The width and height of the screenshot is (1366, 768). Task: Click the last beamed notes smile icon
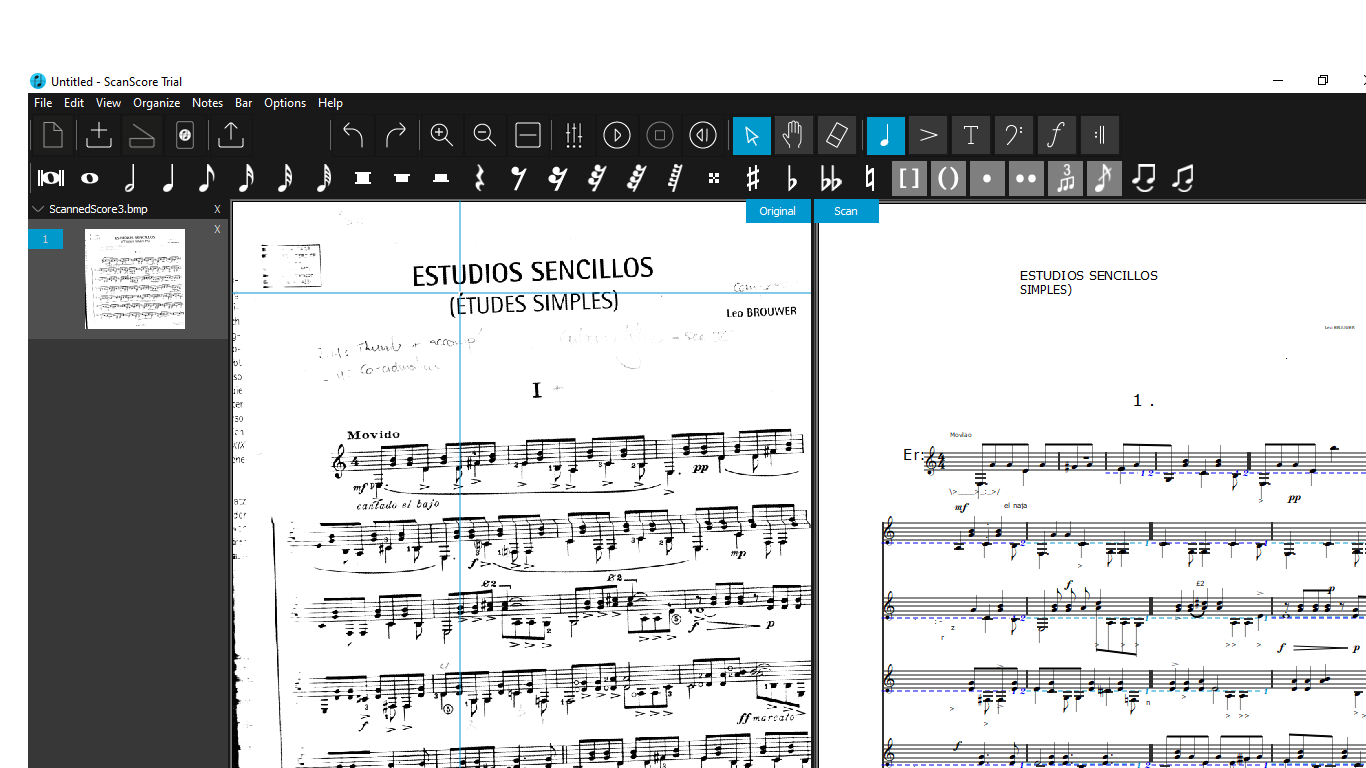[x=1182, y=178]
